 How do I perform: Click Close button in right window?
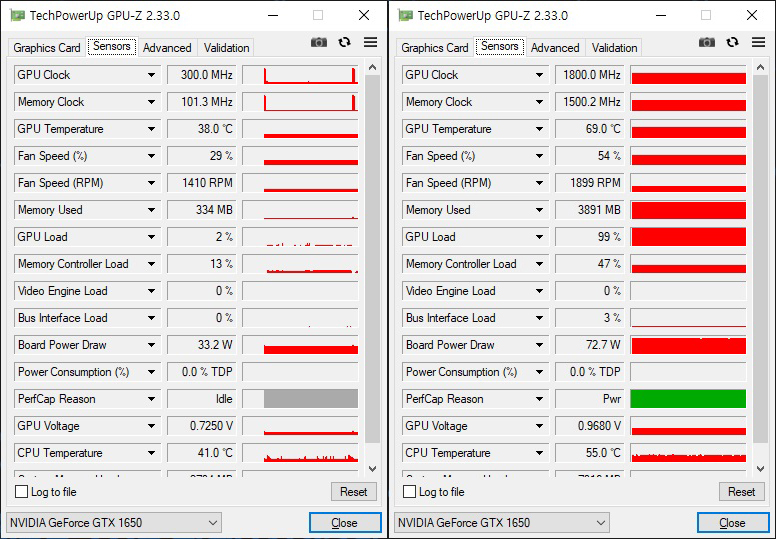click(x=733, y=523)
